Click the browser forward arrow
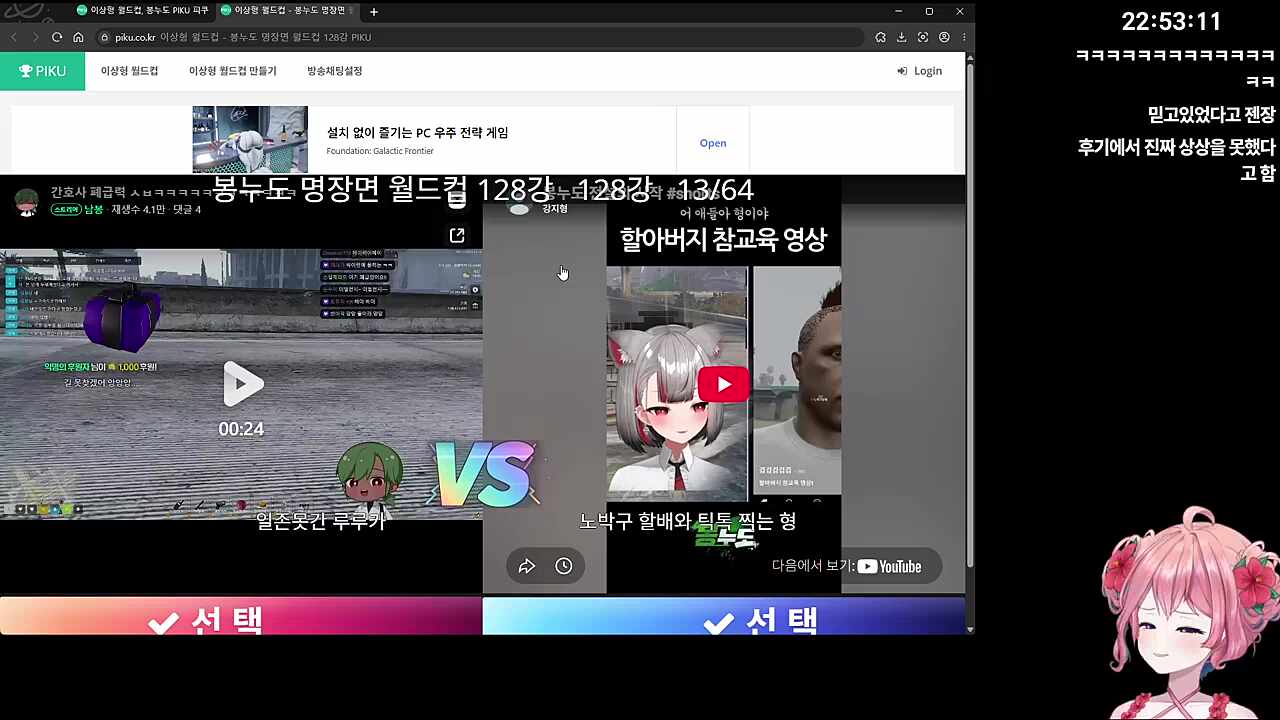Image resolution: width=1280 pixels, height=720 pixels. coord(35,37)
